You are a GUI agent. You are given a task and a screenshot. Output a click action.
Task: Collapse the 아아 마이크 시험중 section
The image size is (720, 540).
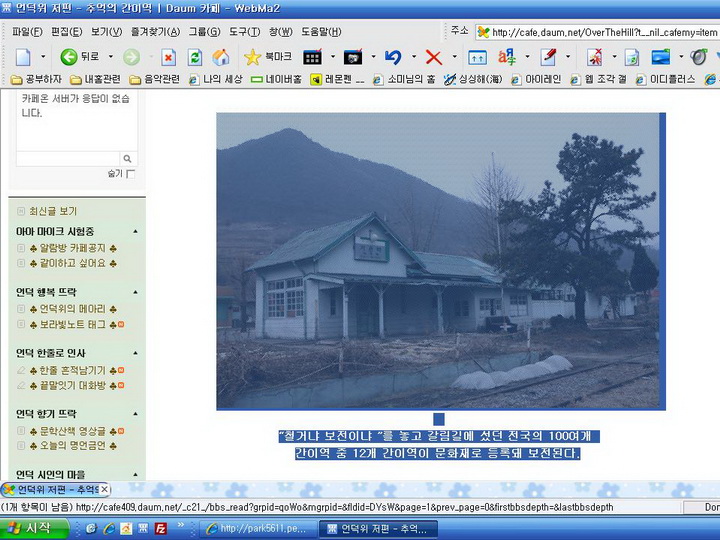point(135,231)
